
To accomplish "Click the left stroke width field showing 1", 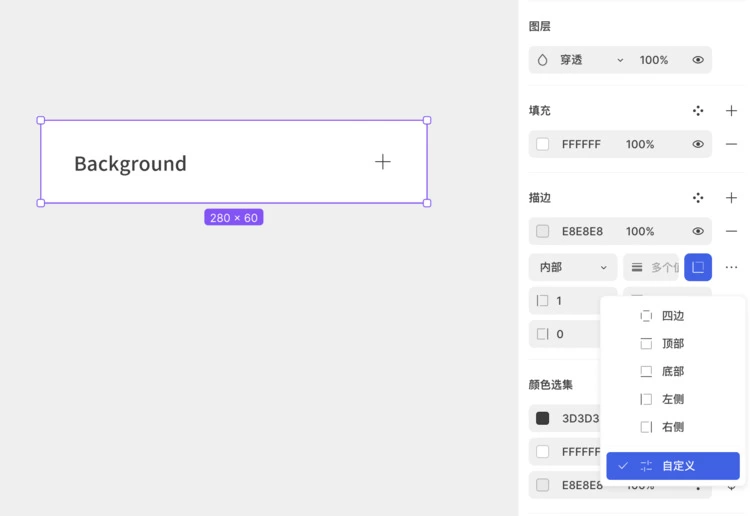I will click(572, 301).
